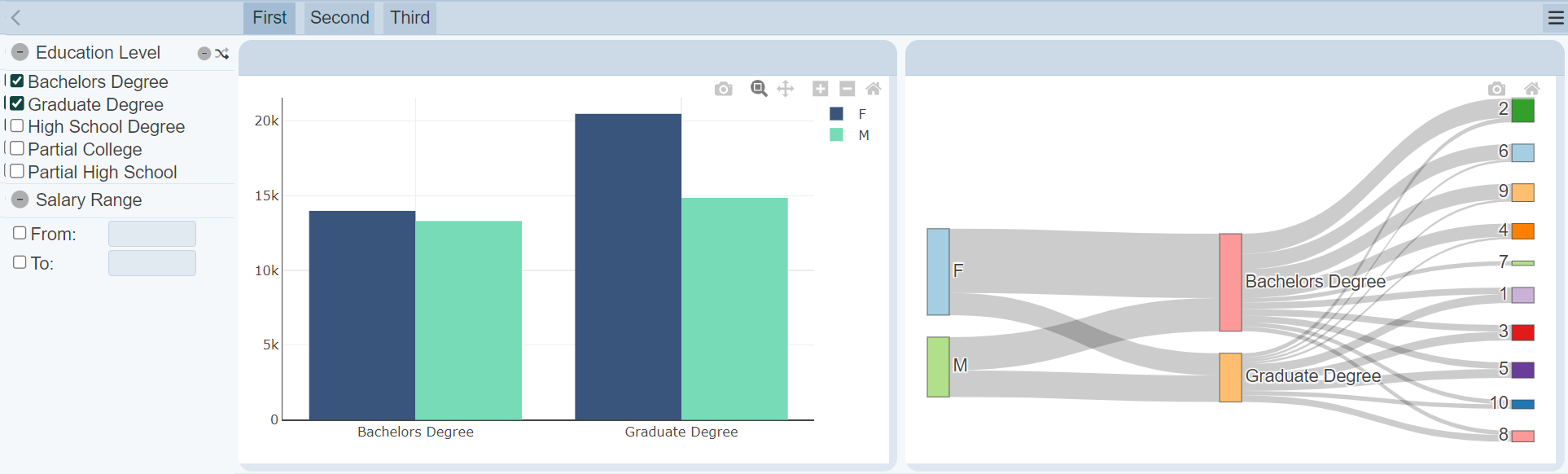Collapse the Education Level section

[20, 52]
